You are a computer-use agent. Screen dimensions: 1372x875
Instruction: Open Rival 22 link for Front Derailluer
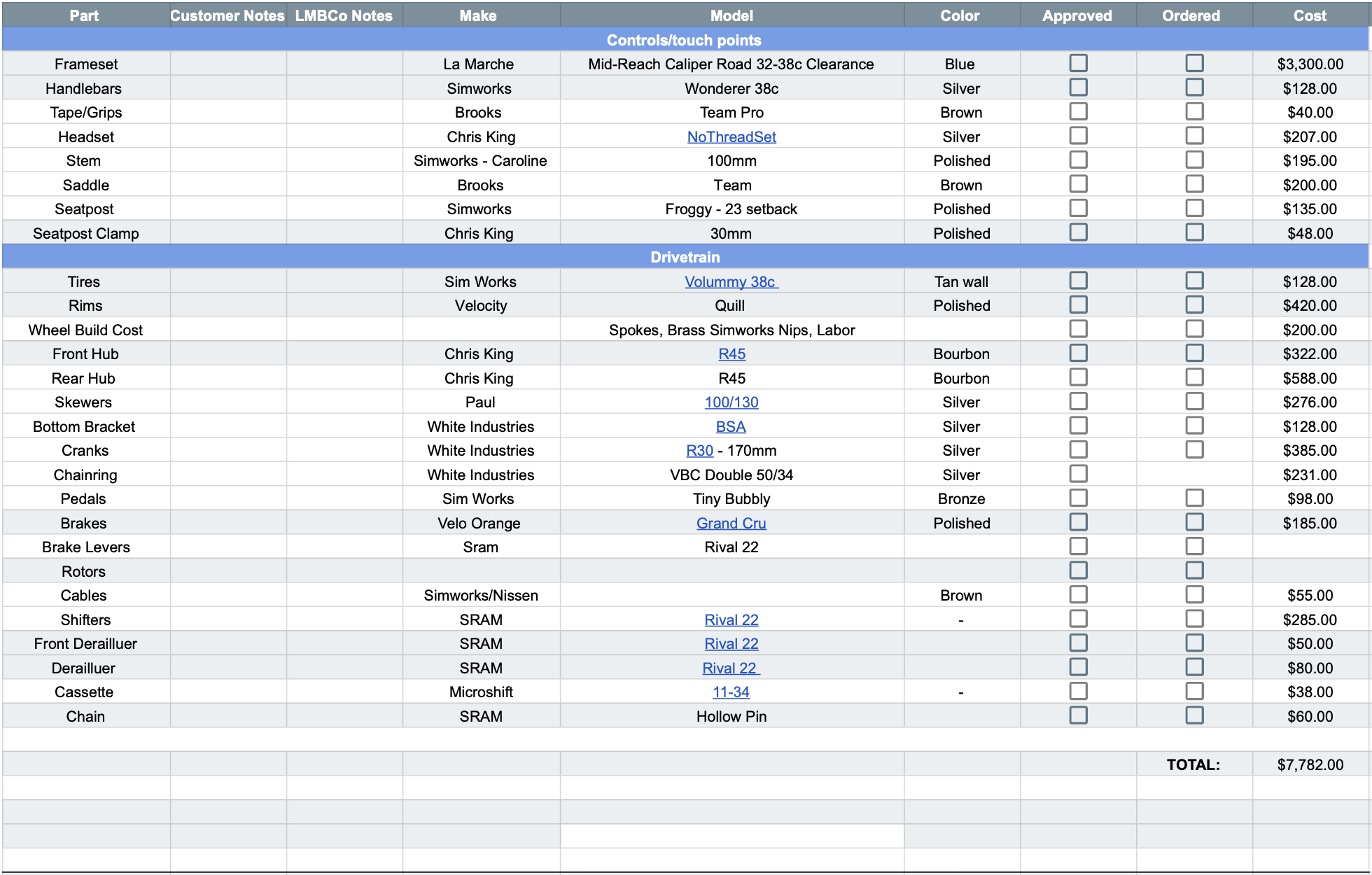731,643
